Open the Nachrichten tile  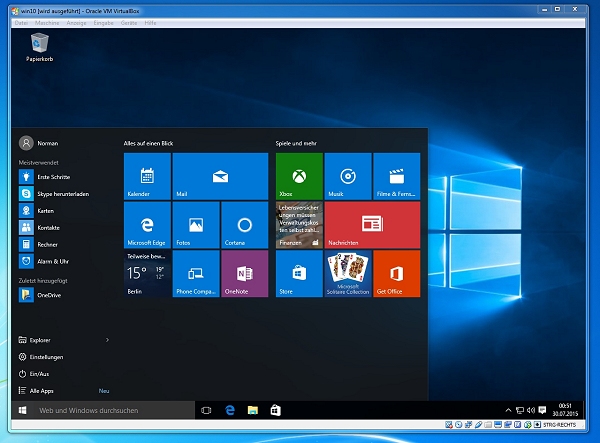372,225
